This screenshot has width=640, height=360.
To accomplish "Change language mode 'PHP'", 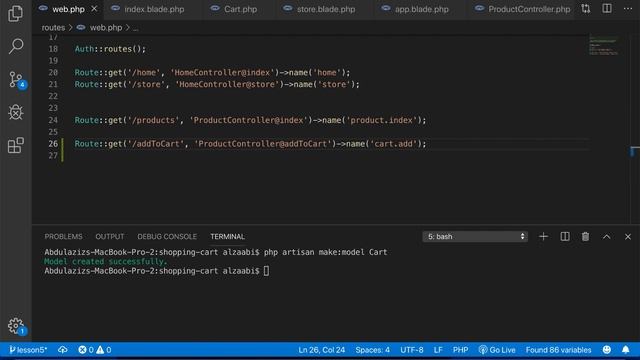I will click(460, 350).
